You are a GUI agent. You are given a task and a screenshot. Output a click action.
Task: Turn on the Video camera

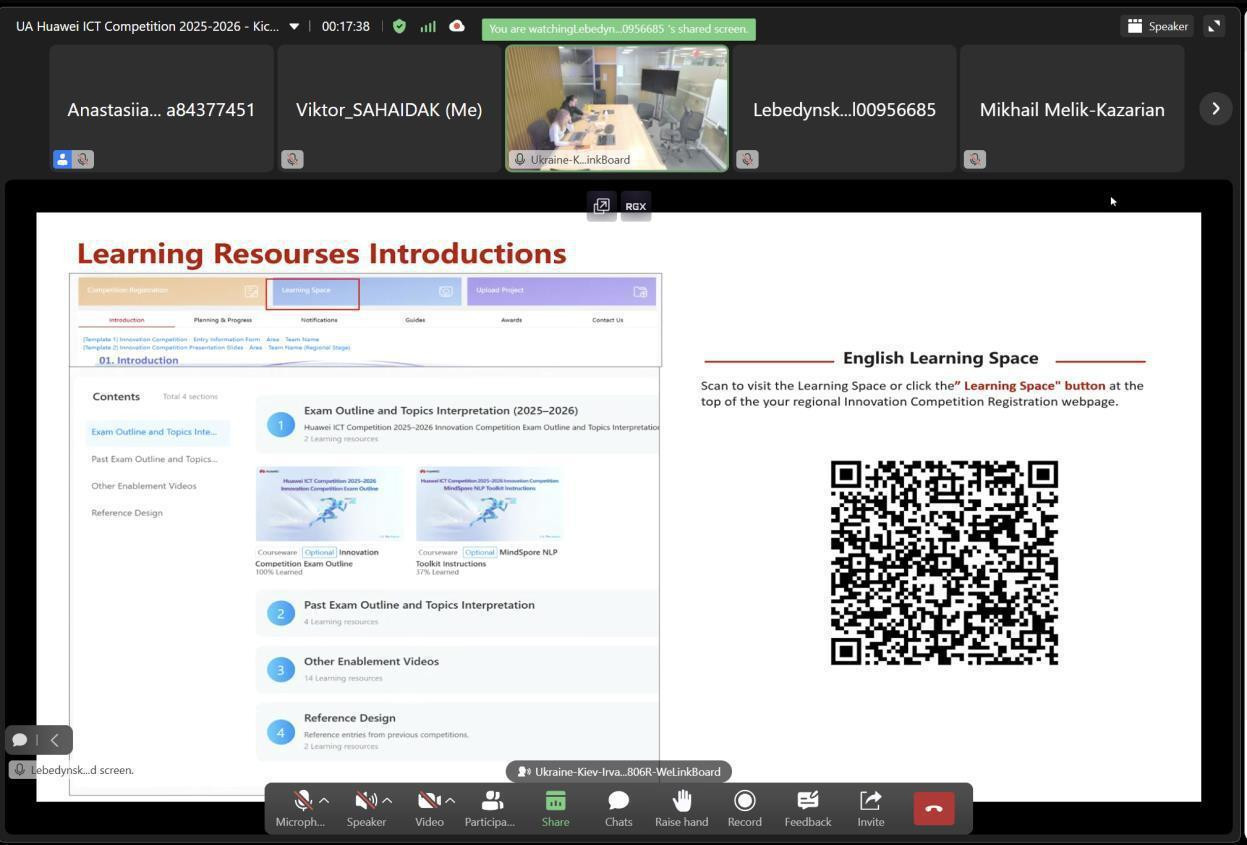click(x=428, y=801)
